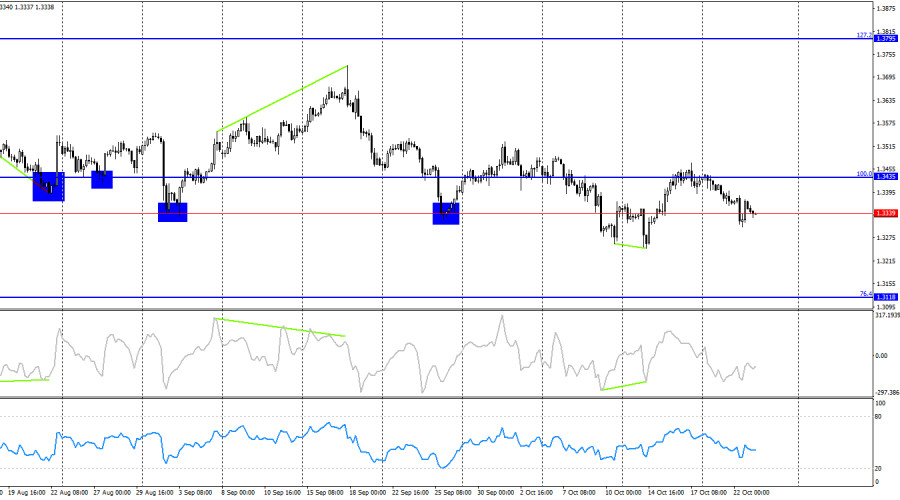Image resolution: width=900 pixels, height=500 pixels.
Task: Click the 10 Oct 00:00 time label
Action: point(623,493)
